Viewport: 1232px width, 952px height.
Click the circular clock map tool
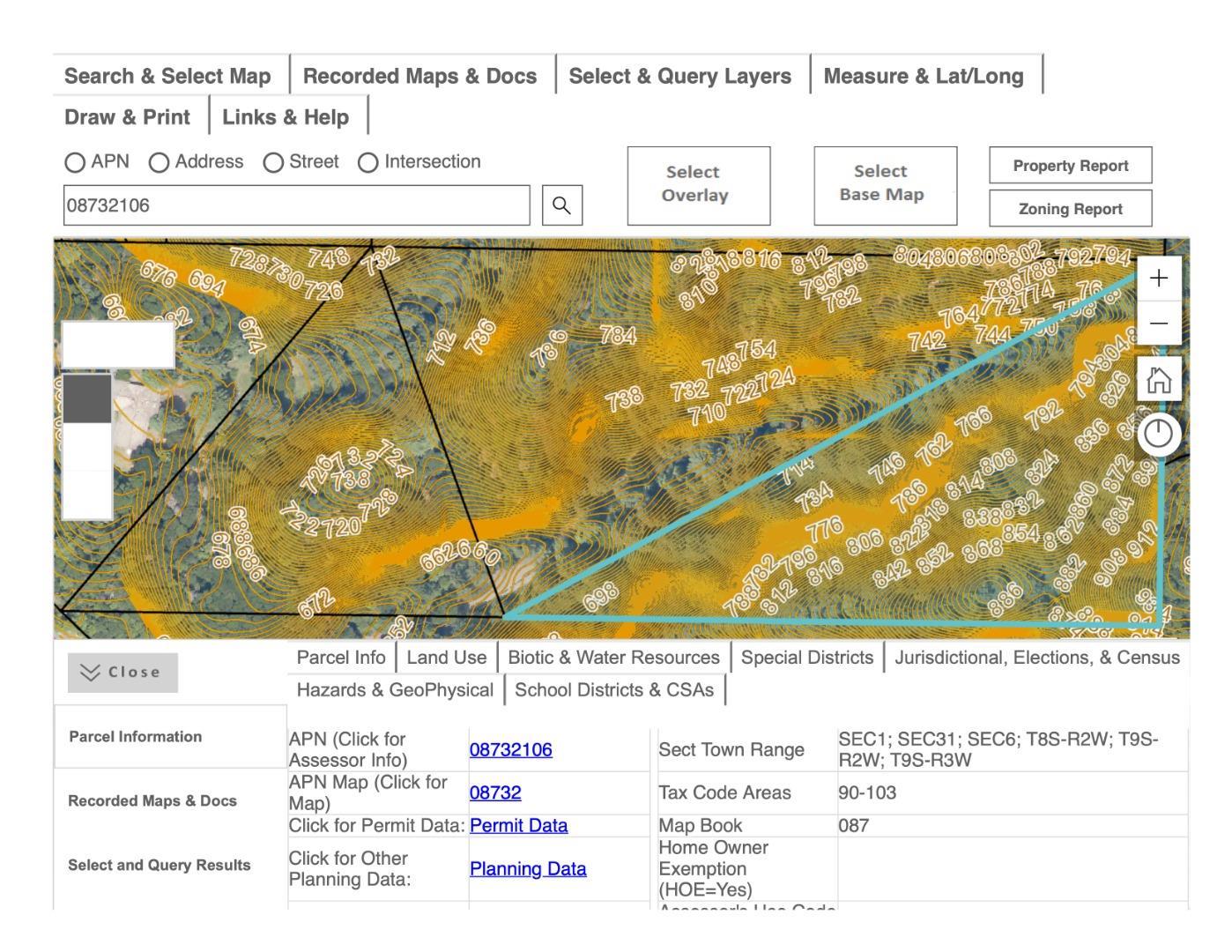pos(1158,434)
